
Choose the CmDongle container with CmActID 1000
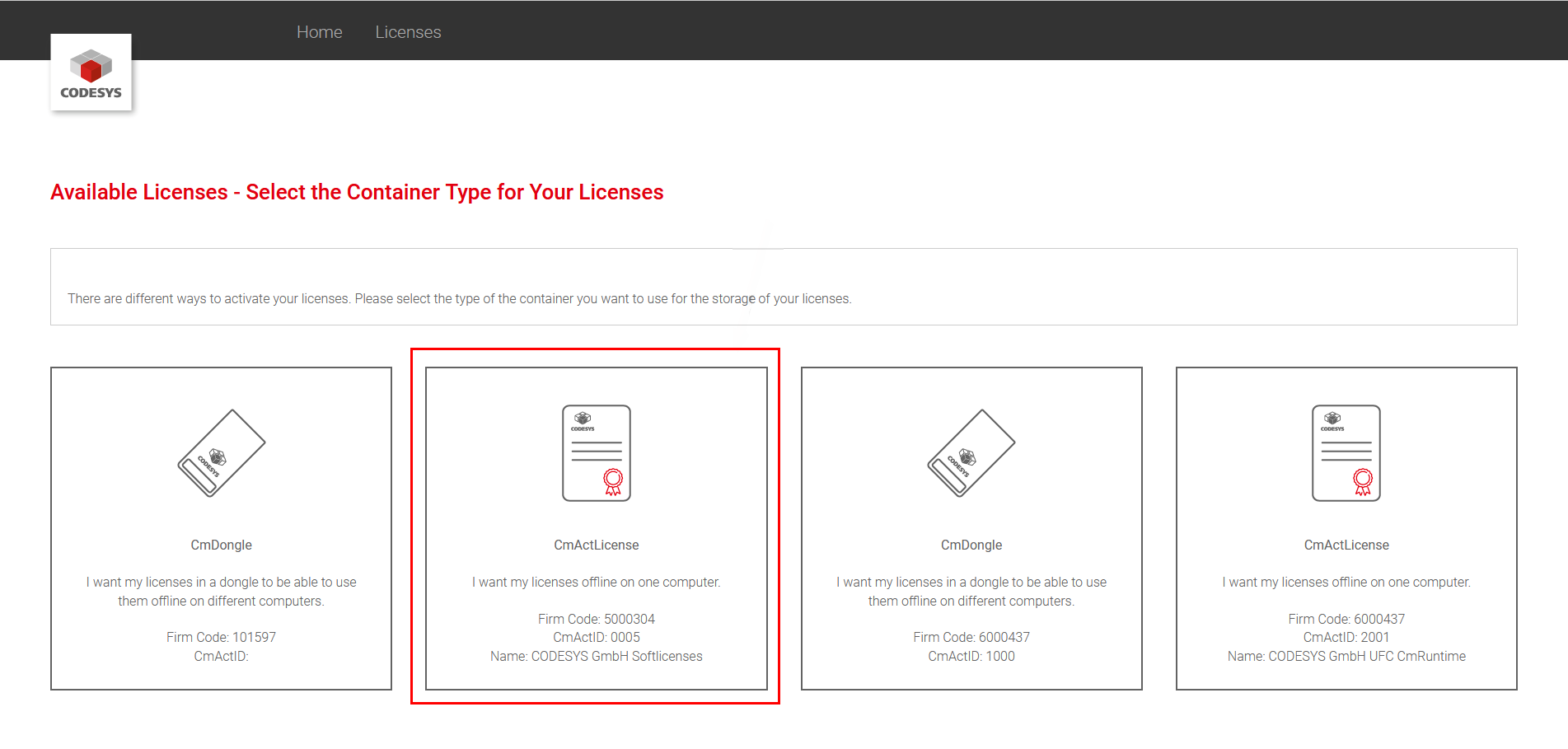971,527
